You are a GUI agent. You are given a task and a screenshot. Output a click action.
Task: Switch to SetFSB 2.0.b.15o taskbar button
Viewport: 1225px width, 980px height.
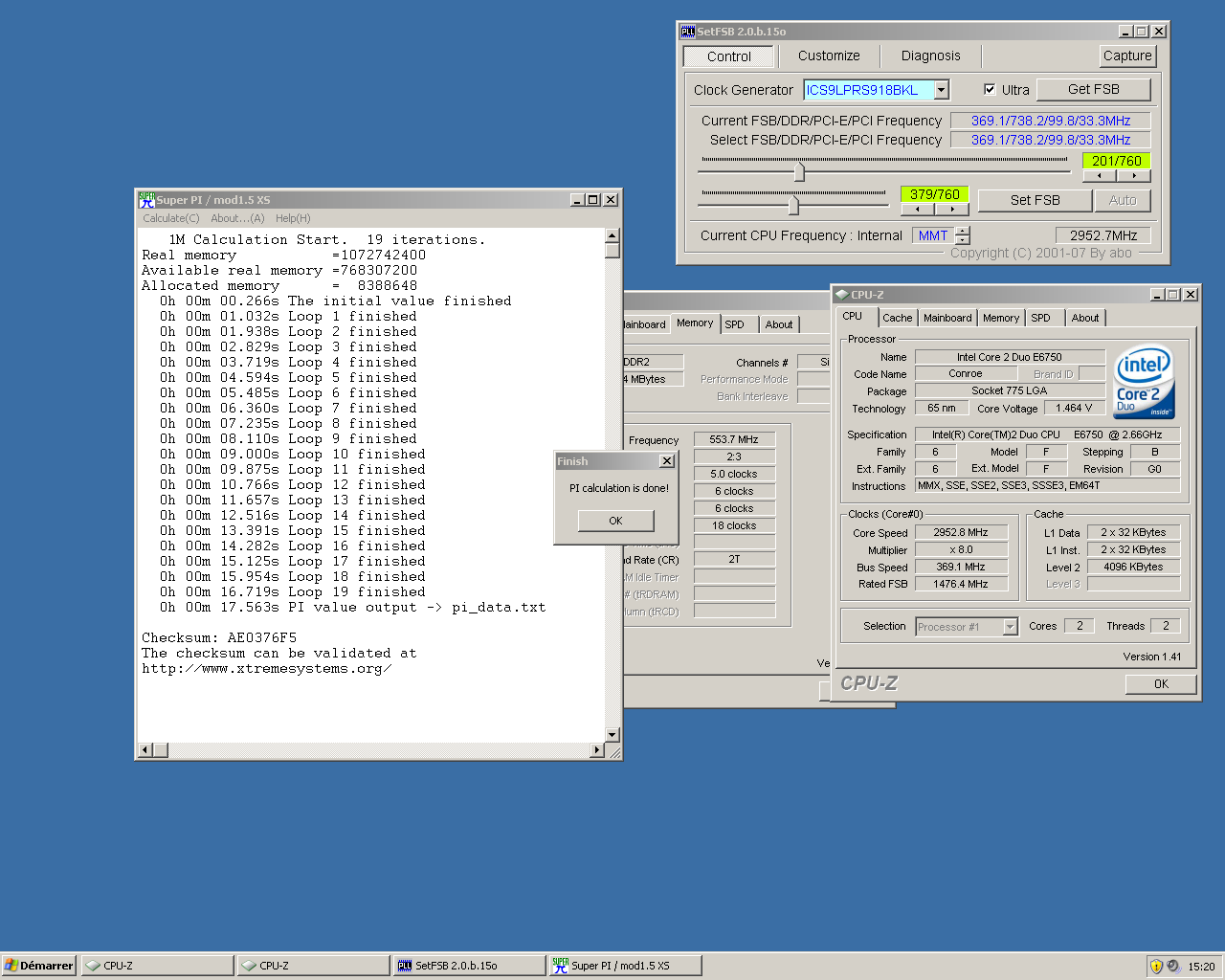469,966
